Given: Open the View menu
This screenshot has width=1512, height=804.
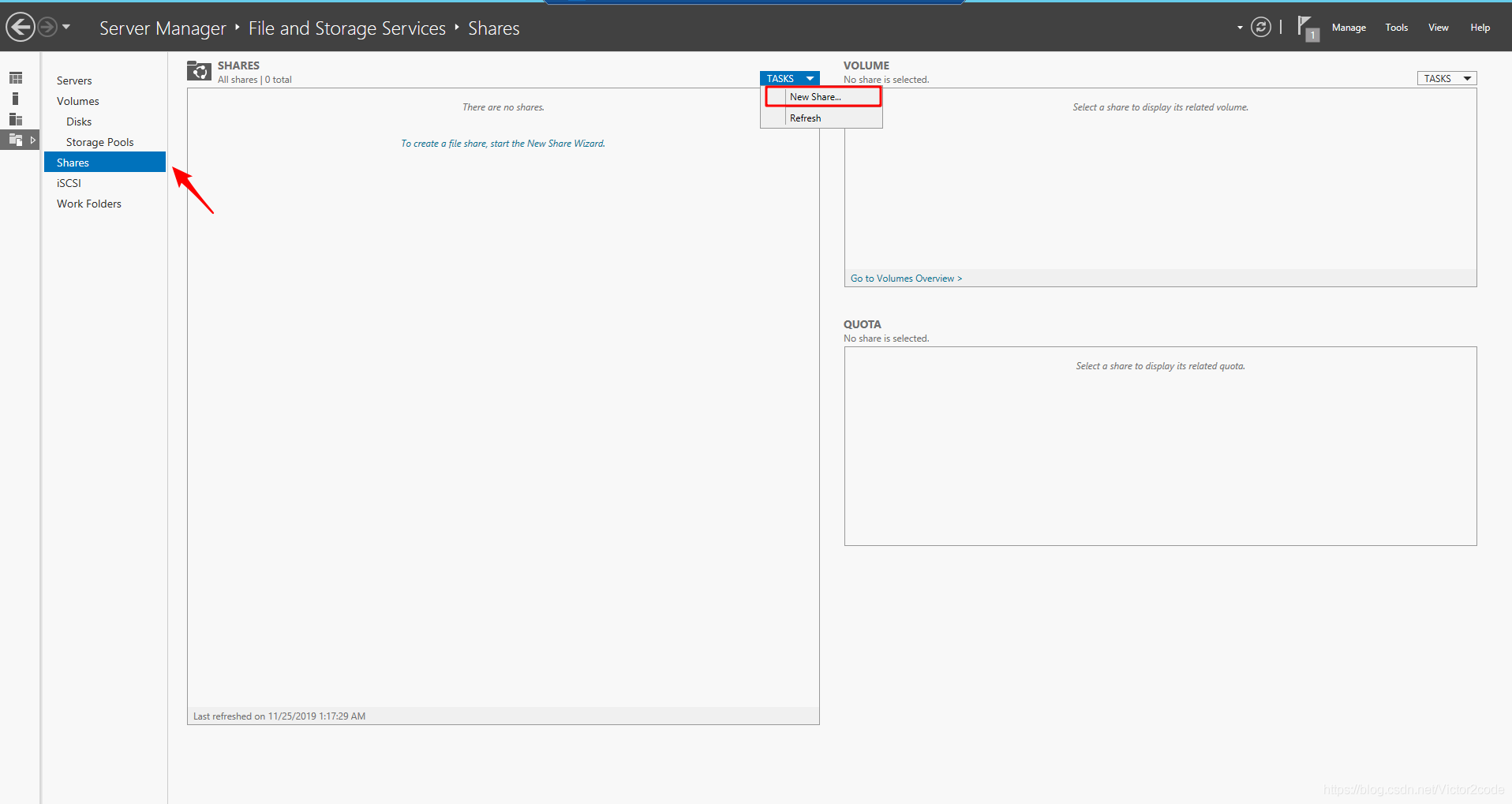Looking at the screenshot, I should tap(1438, 28).
